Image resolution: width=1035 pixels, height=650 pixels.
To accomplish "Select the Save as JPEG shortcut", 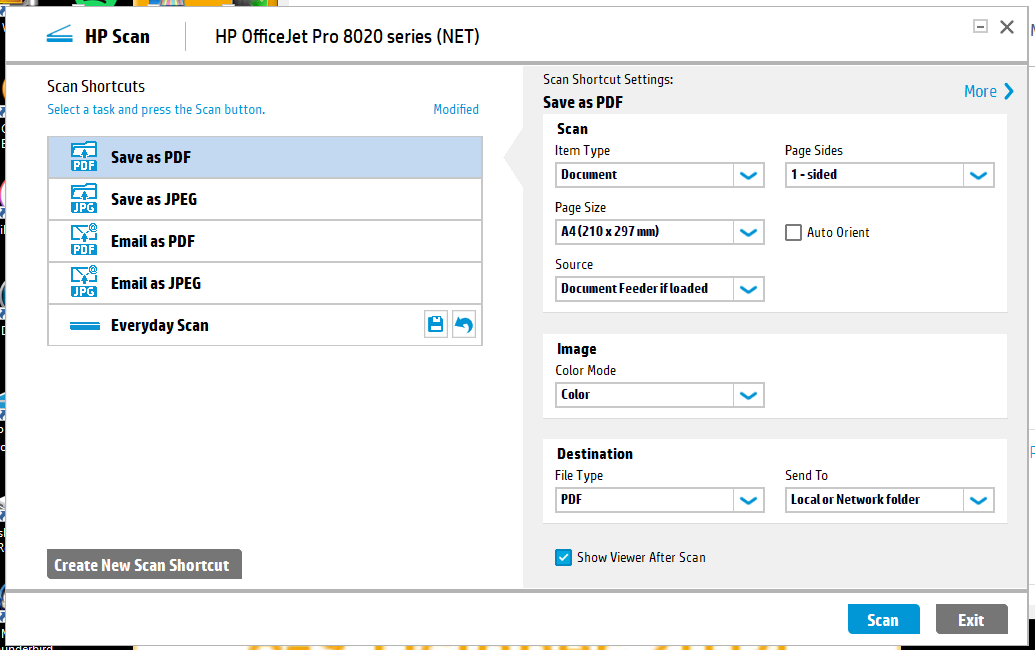I will click(x=154, y=200).
